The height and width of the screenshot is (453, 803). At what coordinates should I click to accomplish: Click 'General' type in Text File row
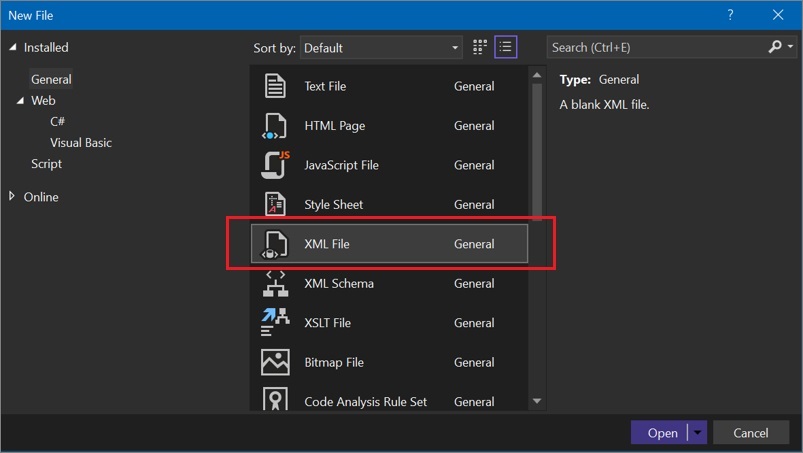474,86
